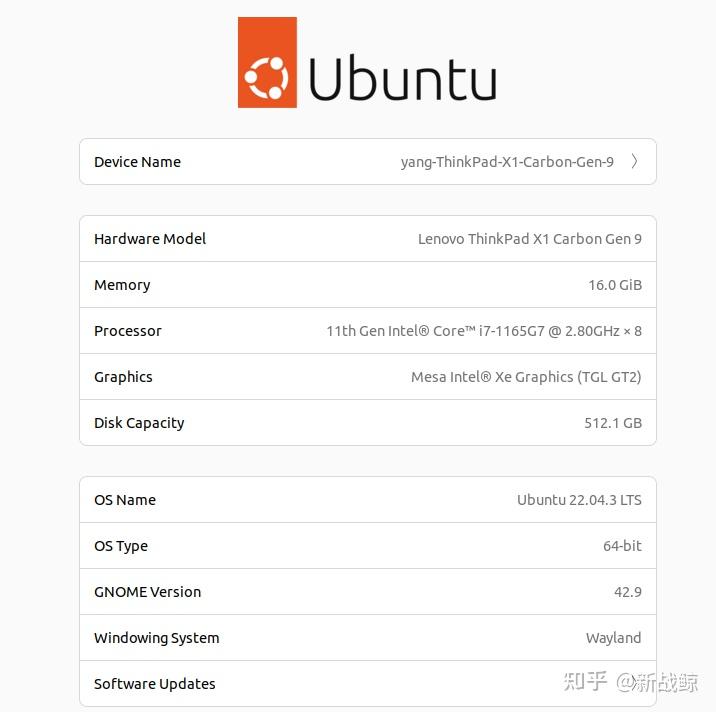The width and height of the screenshot is (716, 712).
Task: Click Mesa Intel Xe Graphics value
Action: click(526, 377)
